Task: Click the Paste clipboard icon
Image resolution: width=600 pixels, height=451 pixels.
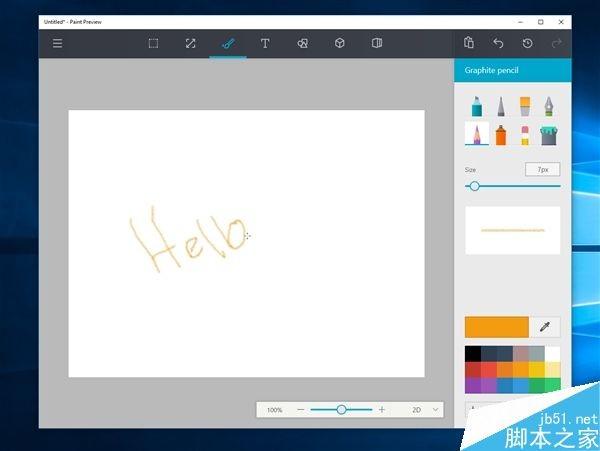Action: click(x=469, y=44)
